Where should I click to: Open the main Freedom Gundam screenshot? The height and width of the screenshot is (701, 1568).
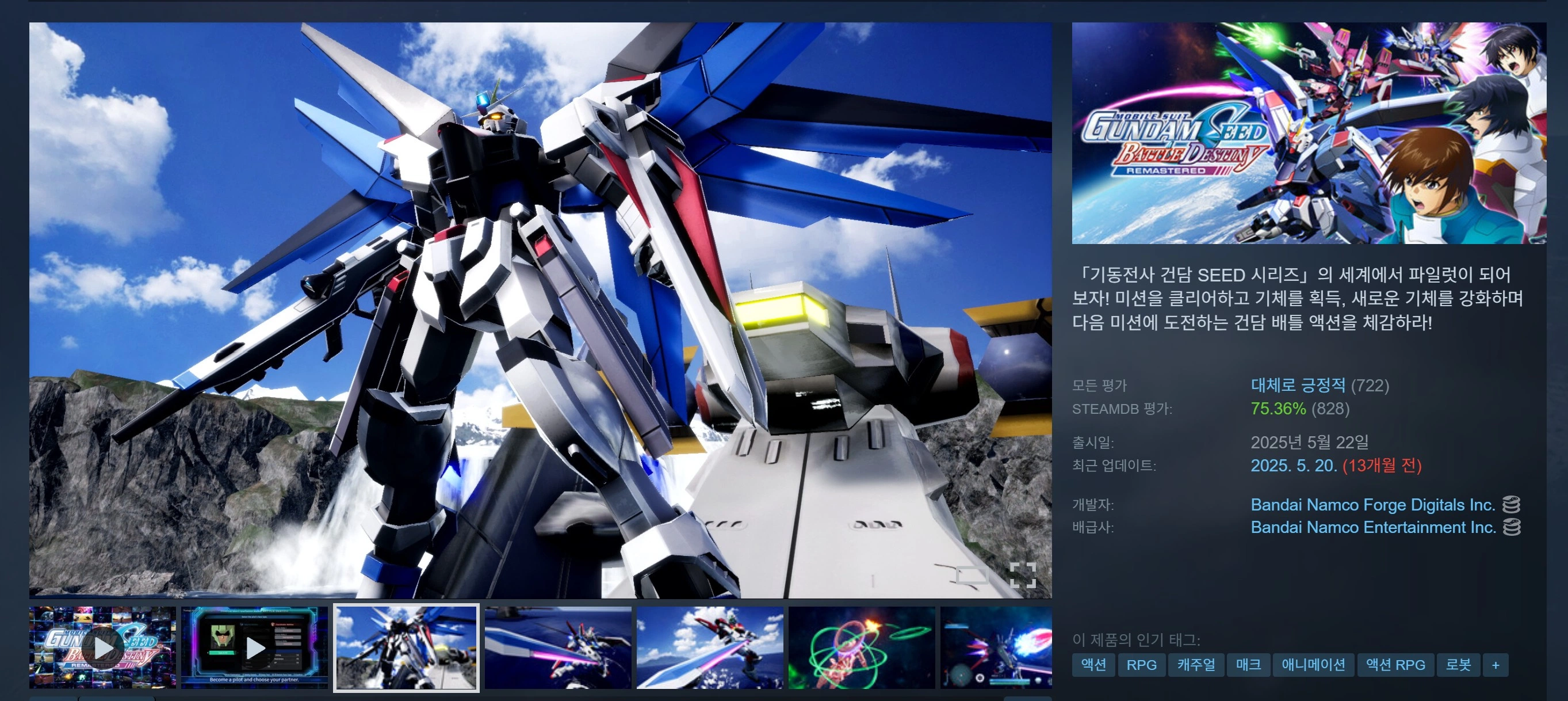[x=541, y=310]
